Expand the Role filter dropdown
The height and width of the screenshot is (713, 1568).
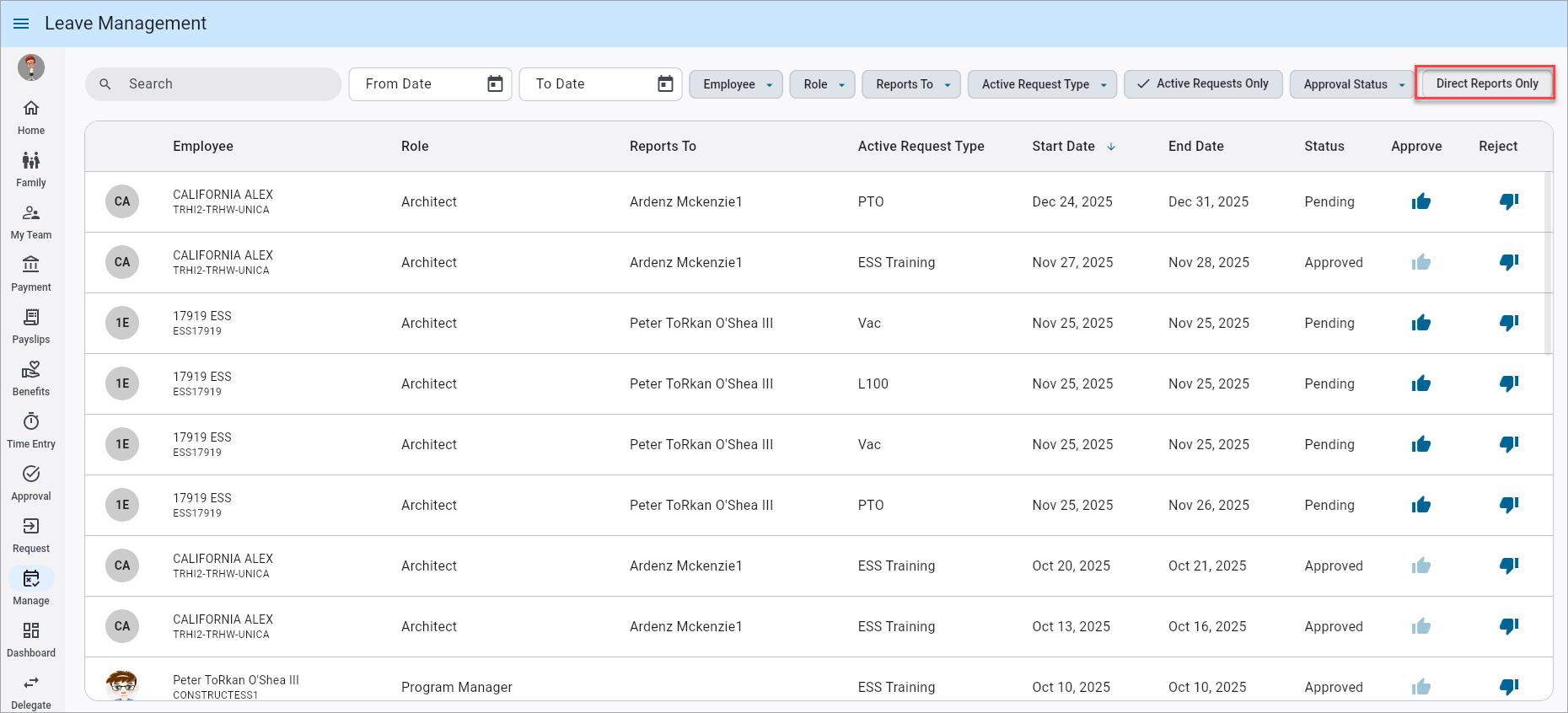tap(823, 84)
